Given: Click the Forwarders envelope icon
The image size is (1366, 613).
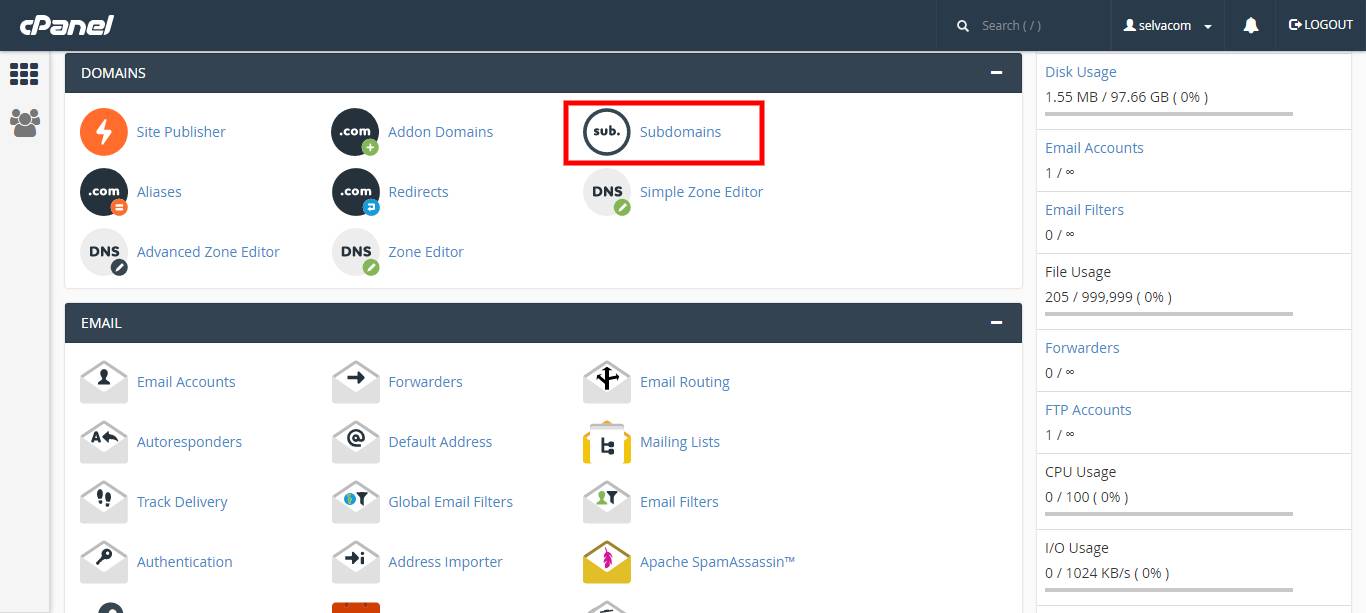Looking at the screenshot, I should 356,382.
